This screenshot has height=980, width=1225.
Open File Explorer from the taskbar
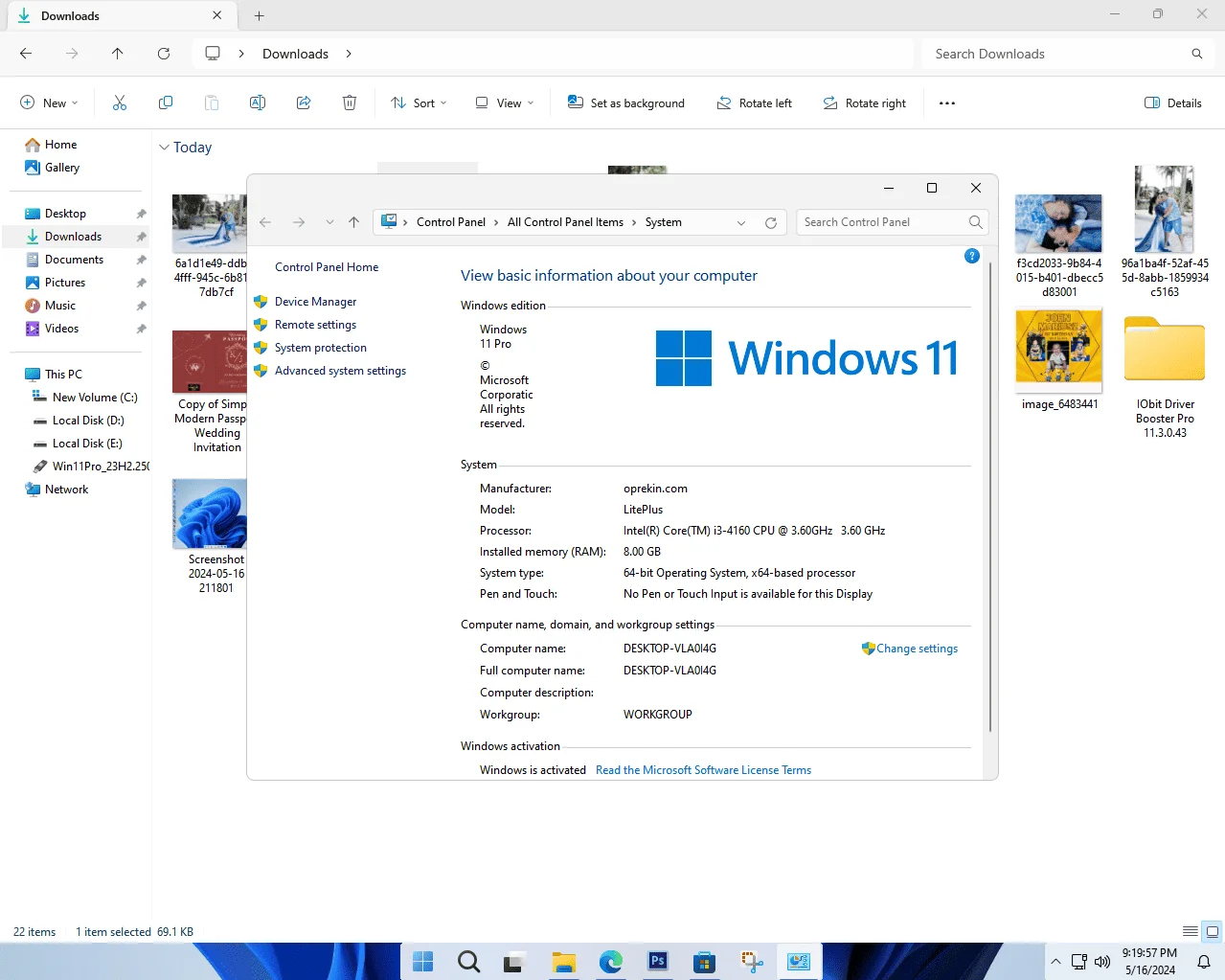pyautogui.click(x=564, y=961)
